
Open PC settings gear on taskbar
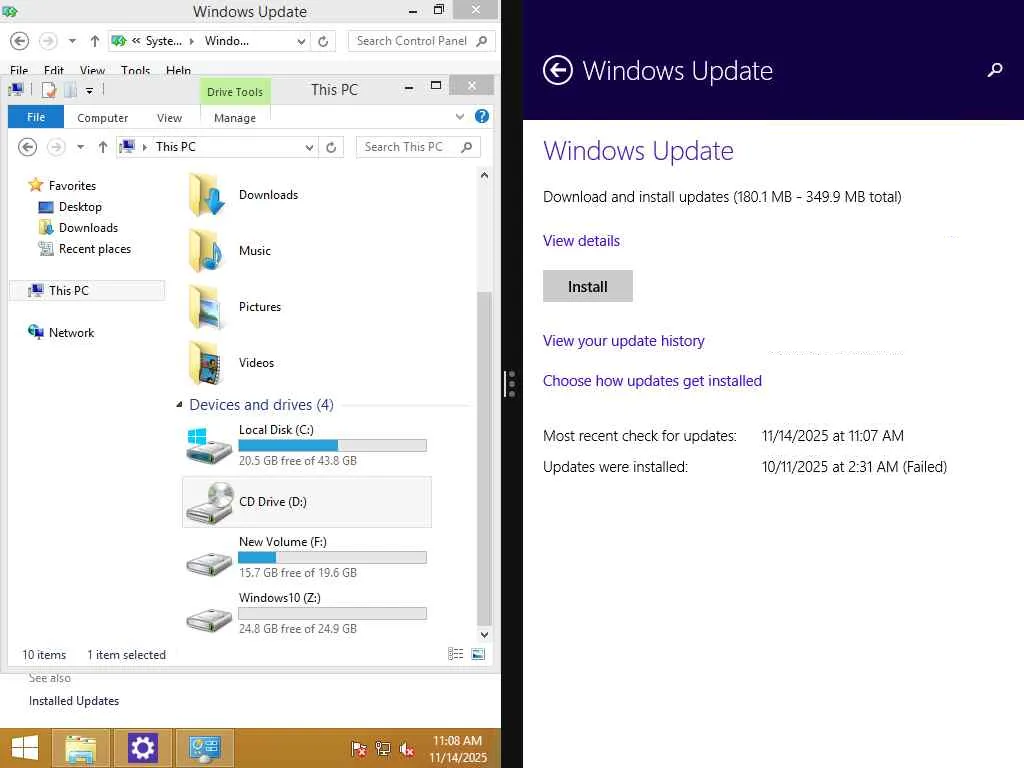pyautogui.click(x=142, y=748)
